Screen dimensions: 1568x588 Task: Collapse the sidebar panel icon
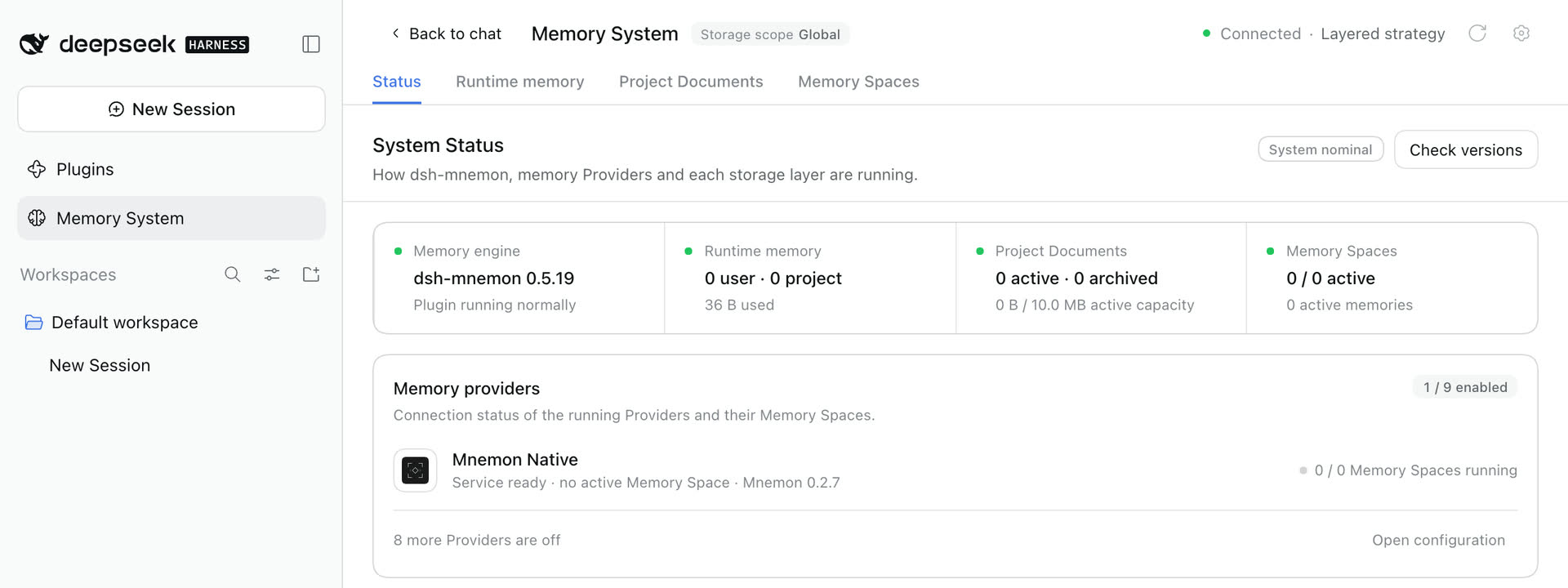(x=311, y=44)
